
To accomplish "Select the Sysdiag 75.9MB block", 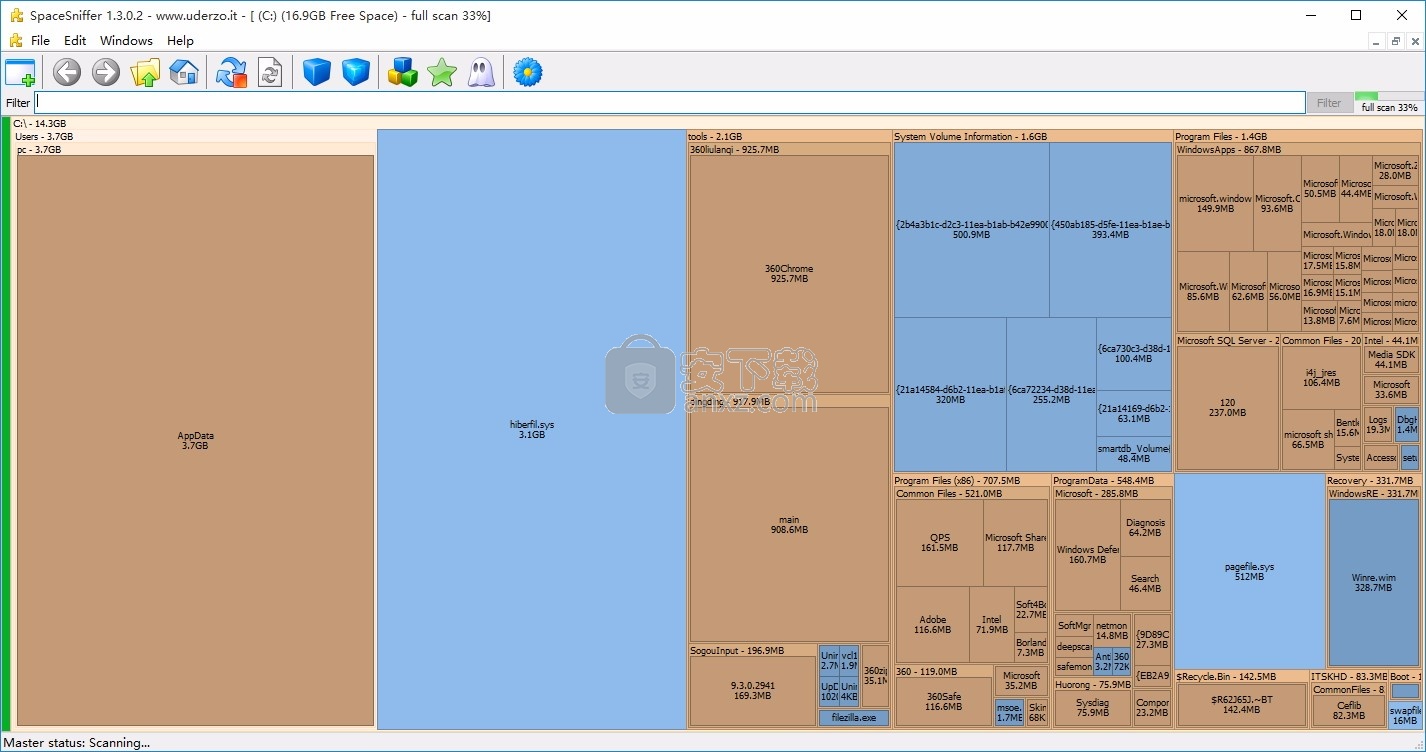I will (1092, 708).
